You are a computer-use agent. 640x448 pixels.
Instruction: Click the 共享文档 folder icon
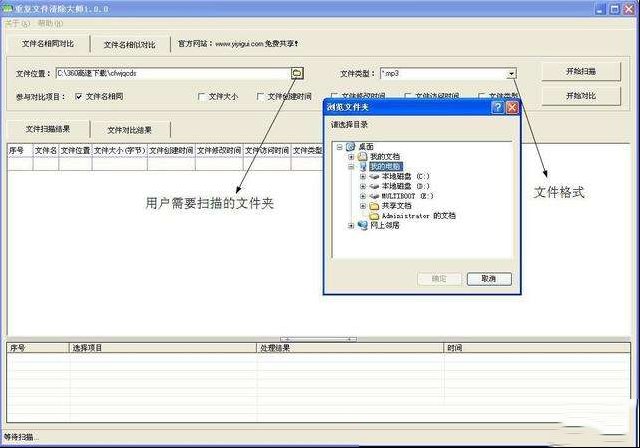point(374,206)
